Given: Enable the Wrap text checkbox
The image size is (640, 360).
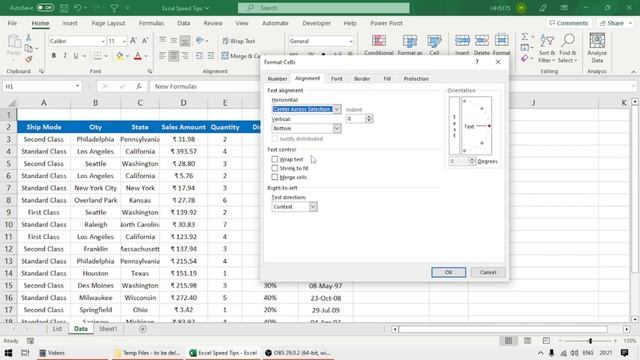Looking at the screenshot, I should [275, 159].
